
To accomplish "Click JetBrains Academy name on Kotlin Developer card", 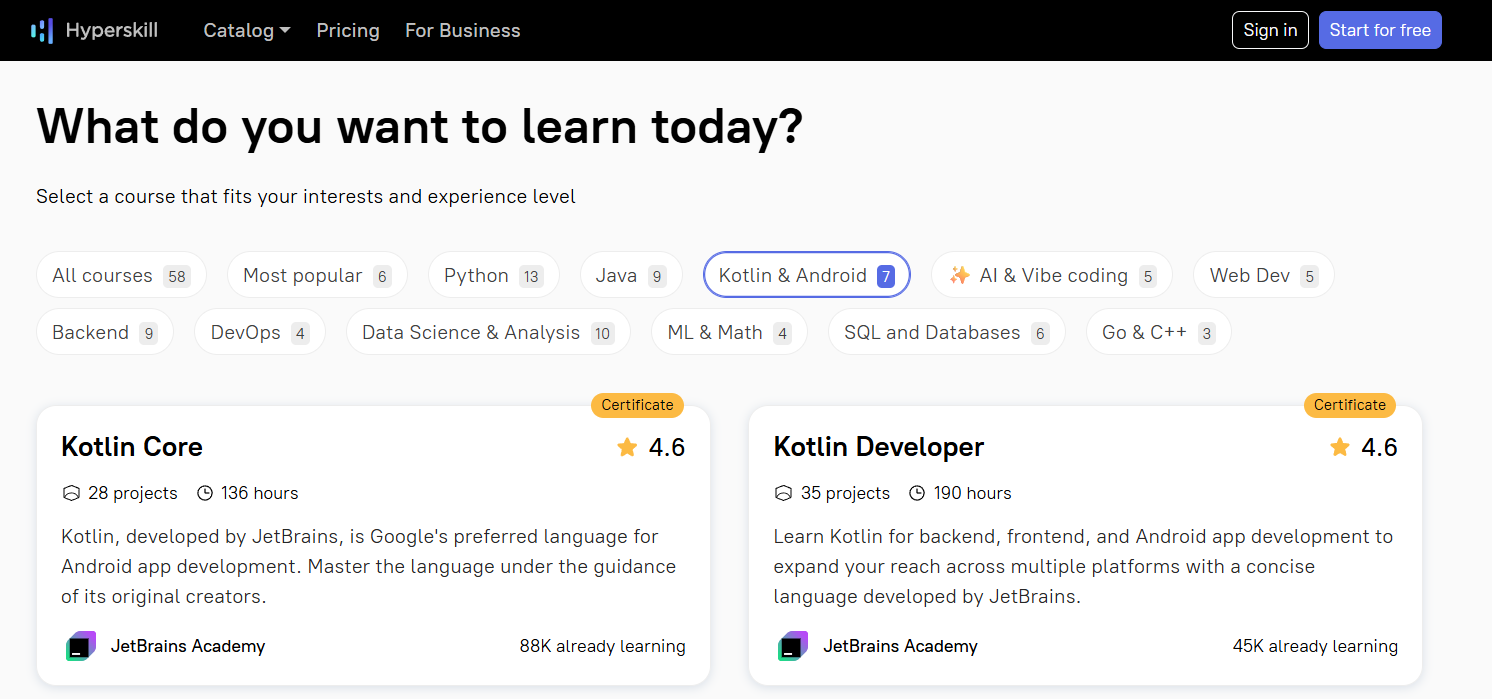I will [901, 646].
